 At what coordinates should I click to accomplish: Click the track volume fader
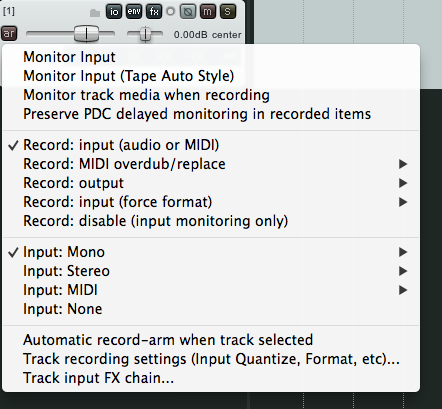(86, 34)
